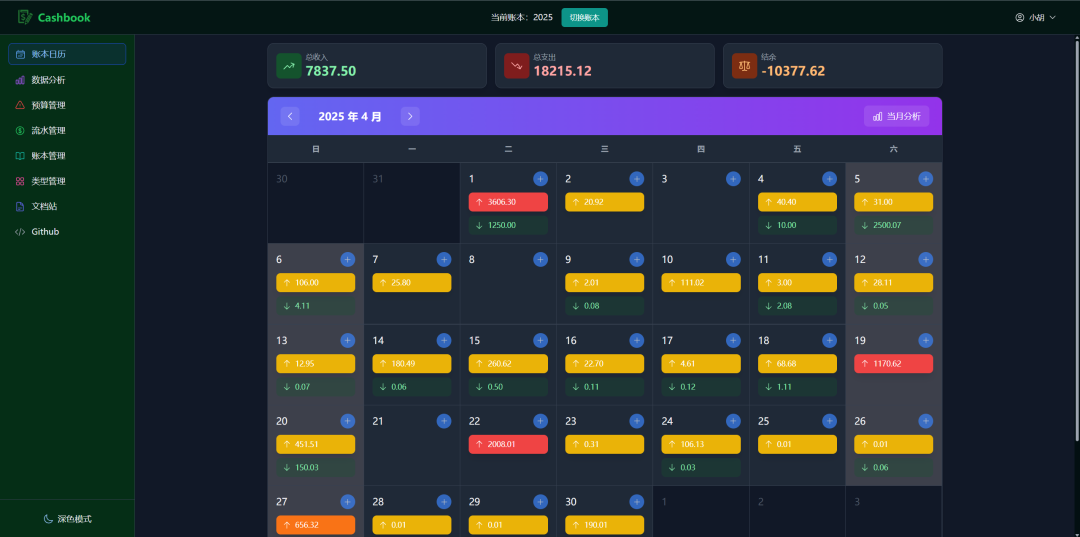Viewport: 1080px width, 537px height.
Task: Click the plus icon on April 3
Action: 733,179
